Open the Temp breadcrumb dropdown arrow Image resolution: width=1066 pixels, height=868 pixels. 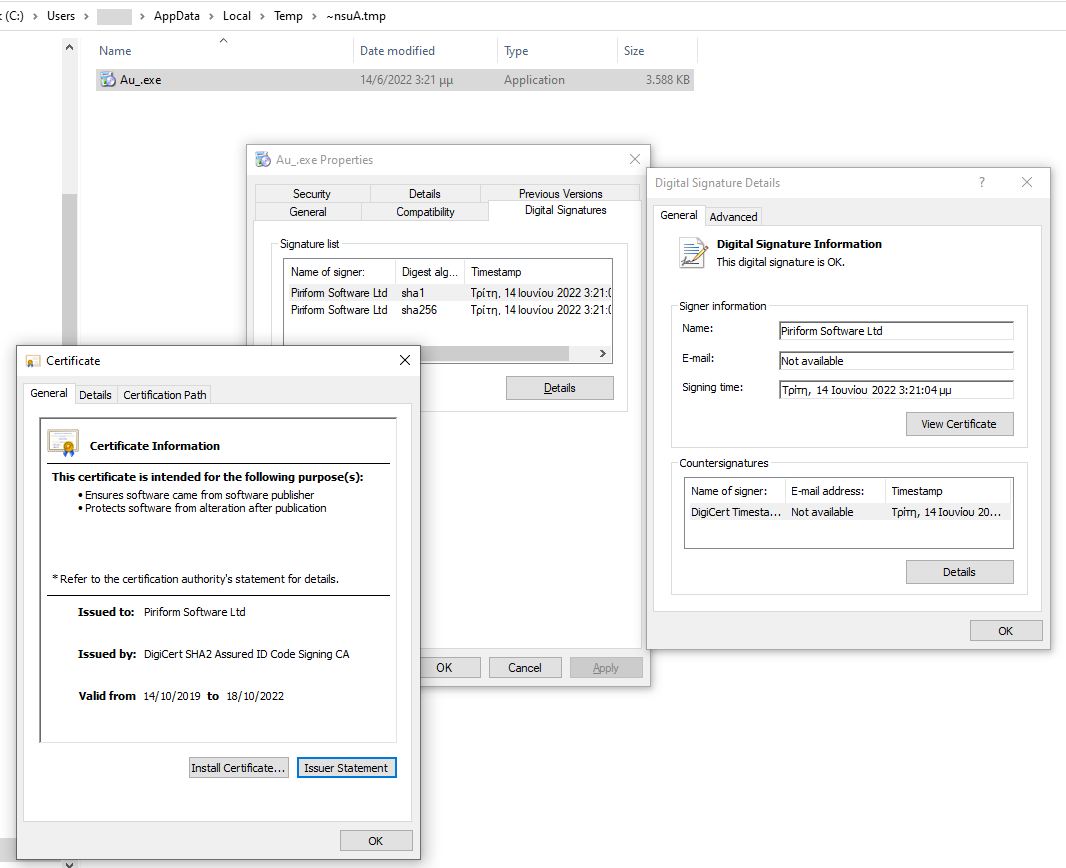(313, 16)
